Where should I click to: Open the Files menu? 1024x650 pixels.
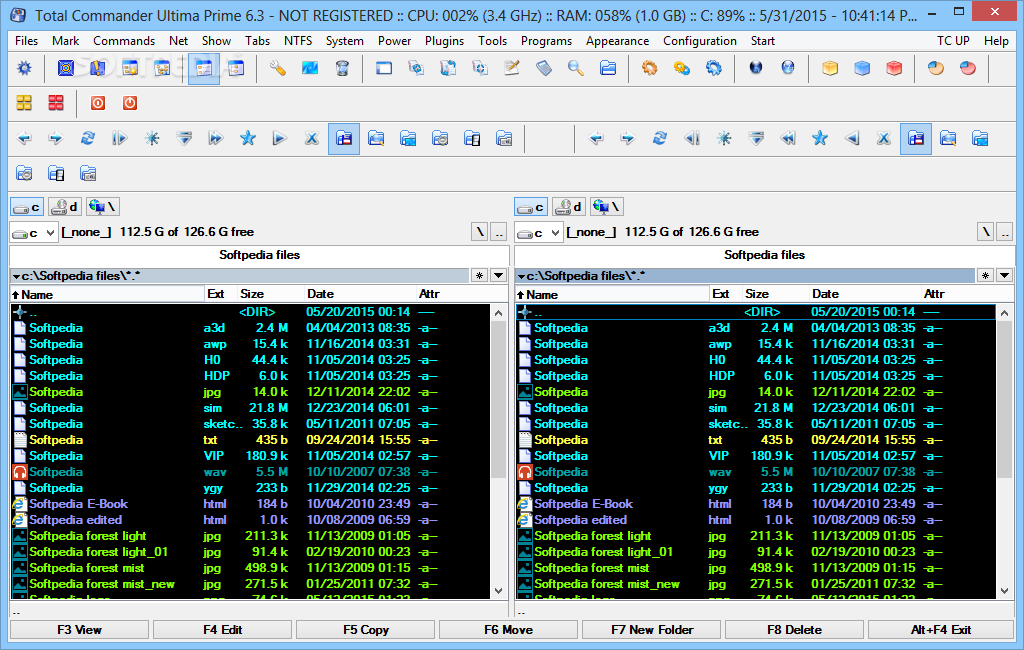(26, 41)
